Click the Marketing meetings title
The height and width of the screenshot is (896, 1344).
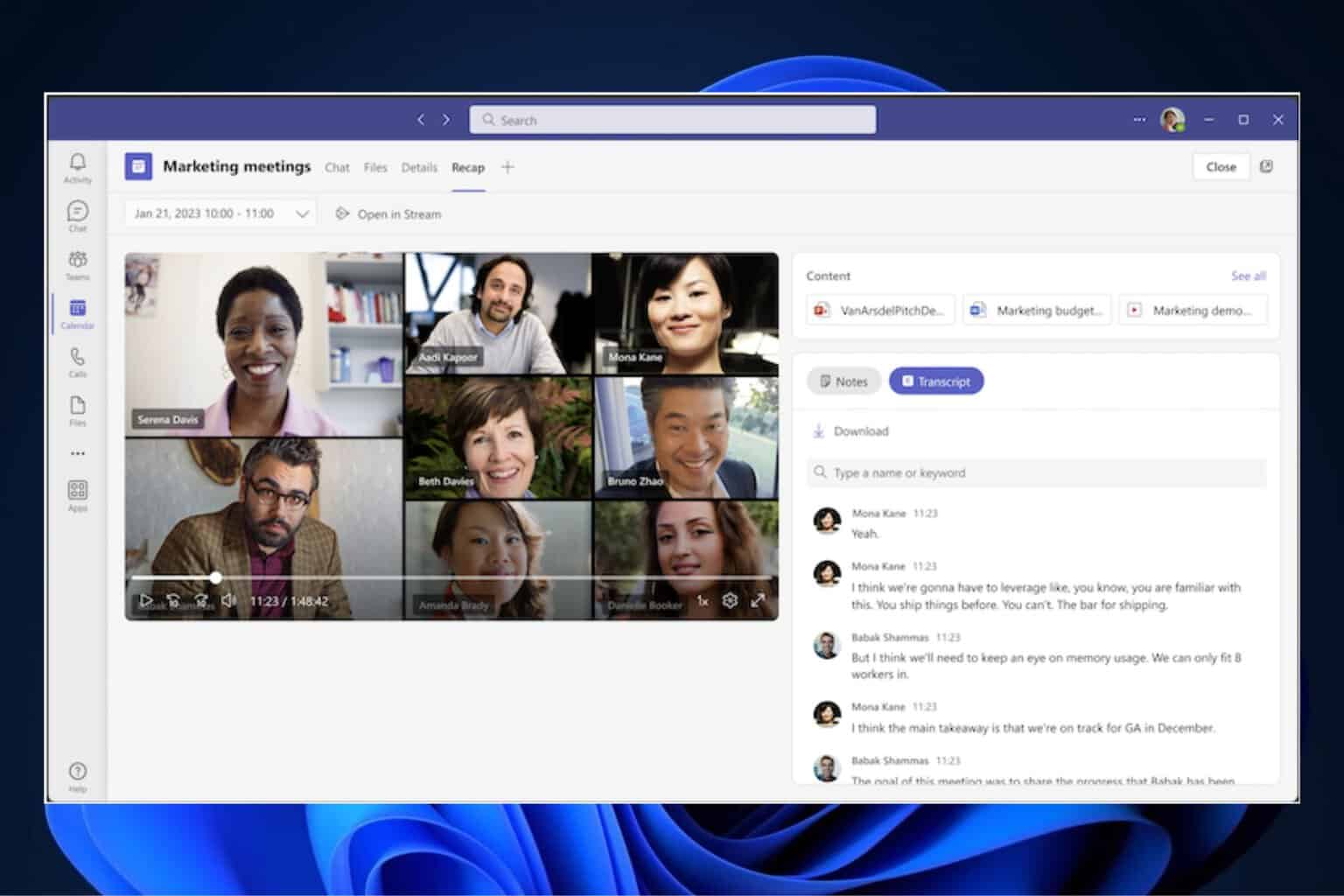pos(236,166)
